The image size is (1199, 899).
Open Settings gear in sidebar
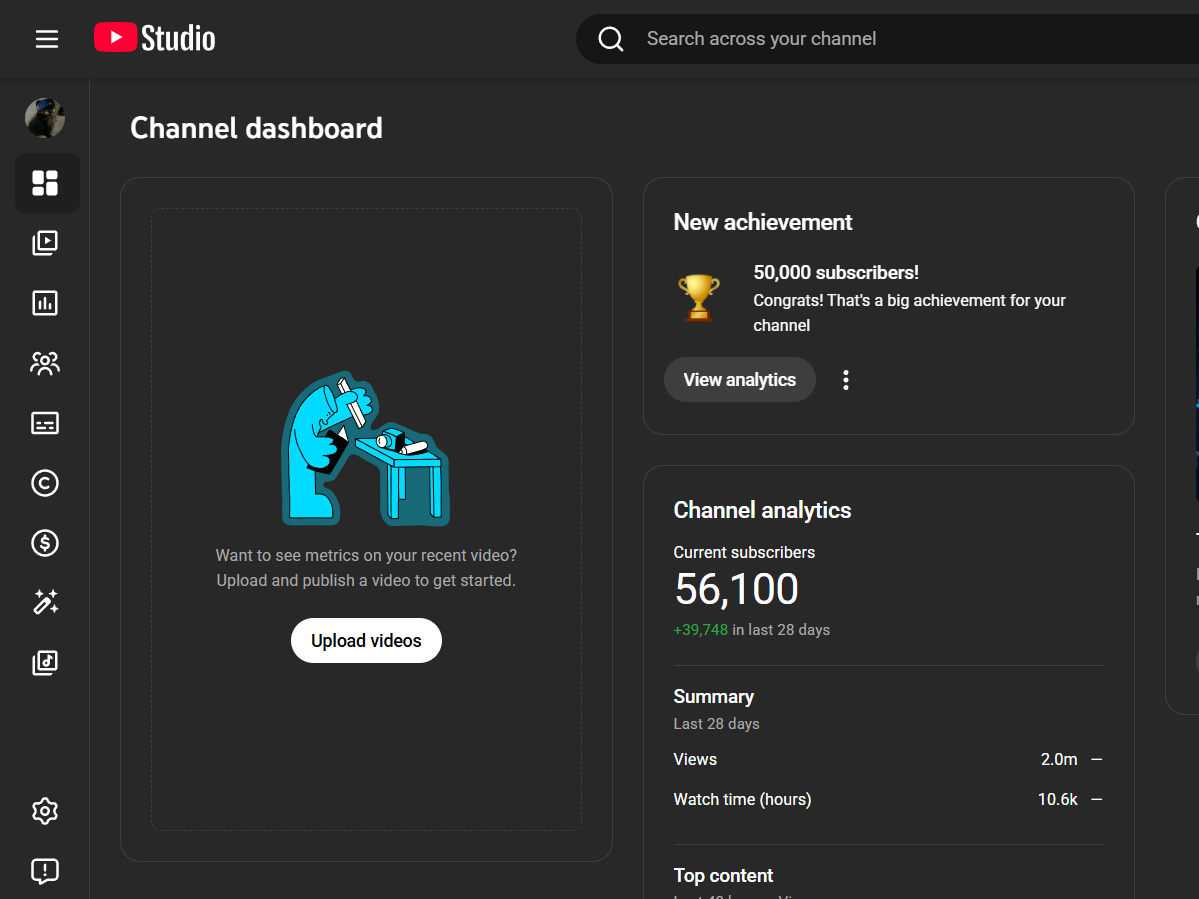click(x=45, y=811)
